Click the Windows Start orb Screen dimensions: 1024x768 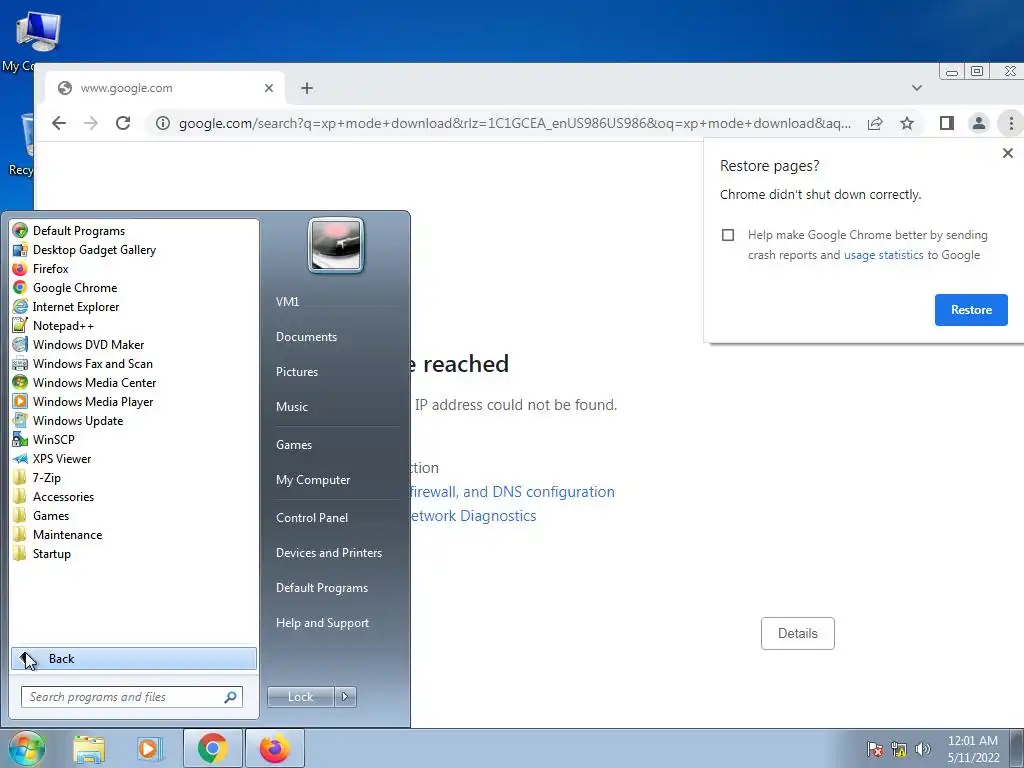[x=27, y=748]
